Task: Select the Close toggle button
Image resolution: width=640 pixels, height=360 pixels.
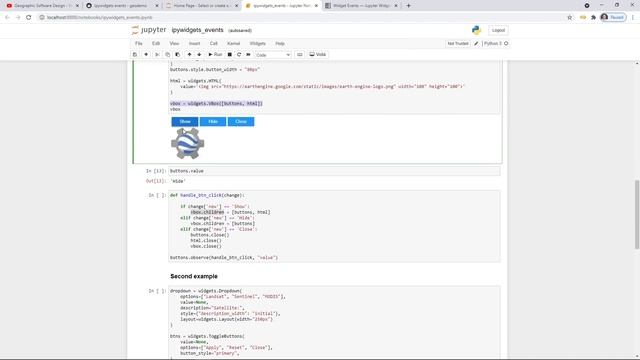Action: [x=241, y=122]
